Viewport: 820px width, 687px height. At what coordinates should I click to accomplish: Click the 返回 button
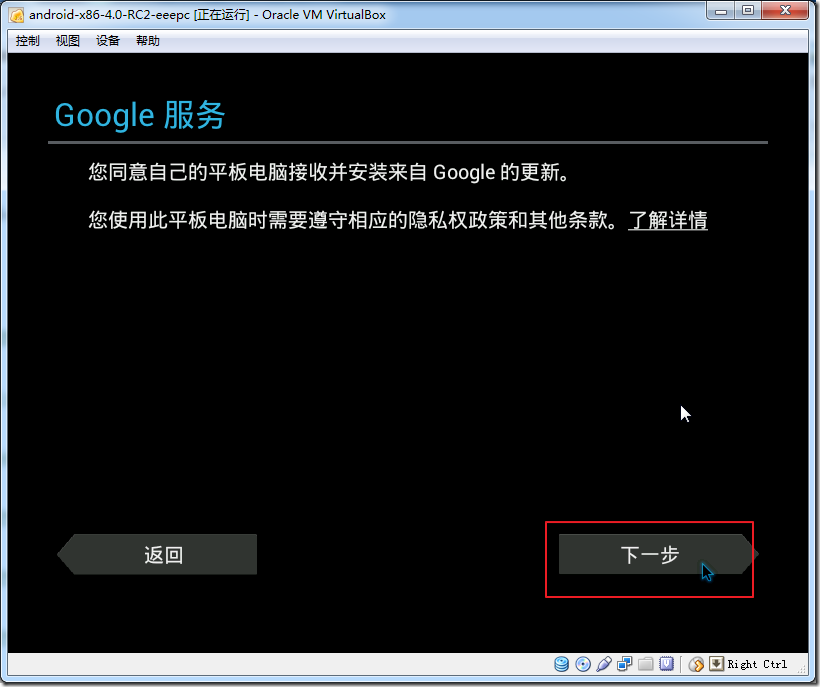coord(157,554)
